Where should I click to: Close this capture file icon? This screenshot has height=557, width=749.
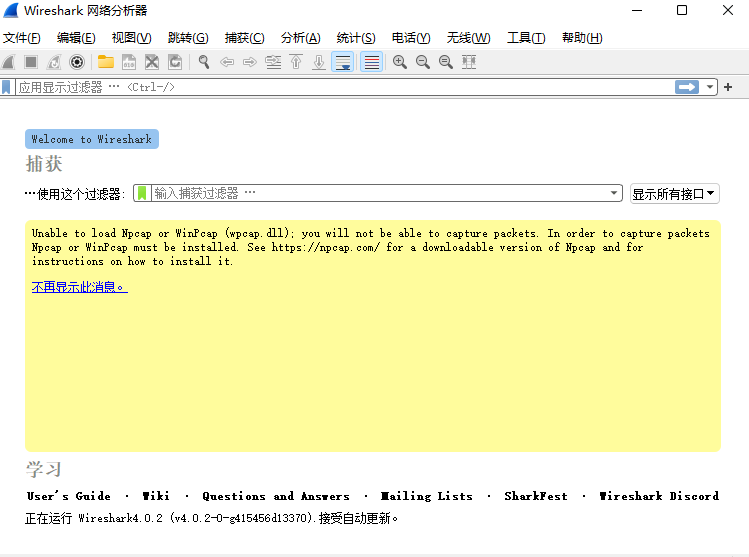coord(152,62)
